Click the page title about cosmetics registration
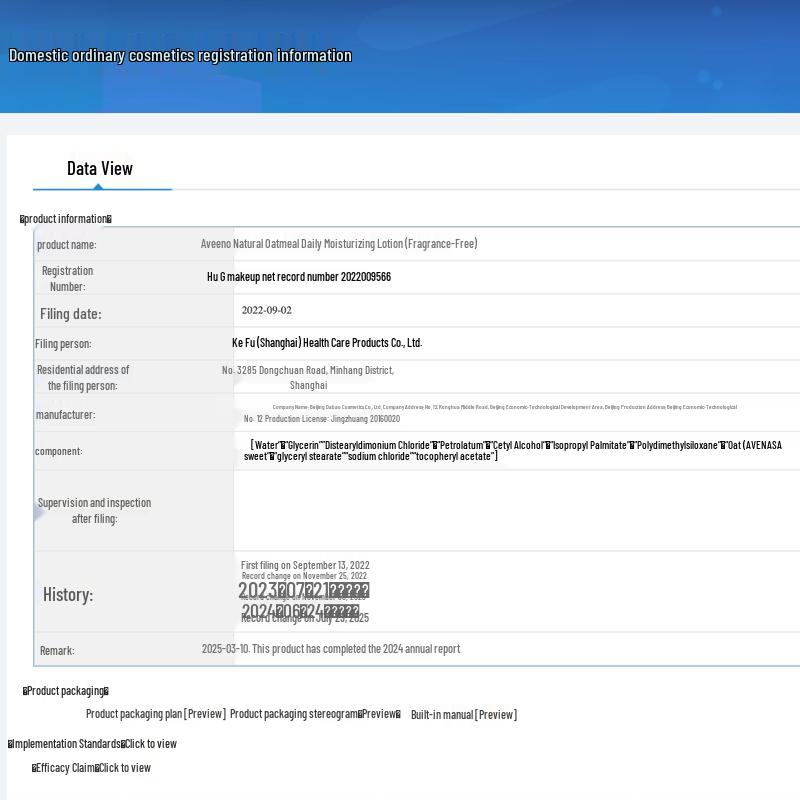The height and width of the screenshot is (800, 800). tap(180, 56)
